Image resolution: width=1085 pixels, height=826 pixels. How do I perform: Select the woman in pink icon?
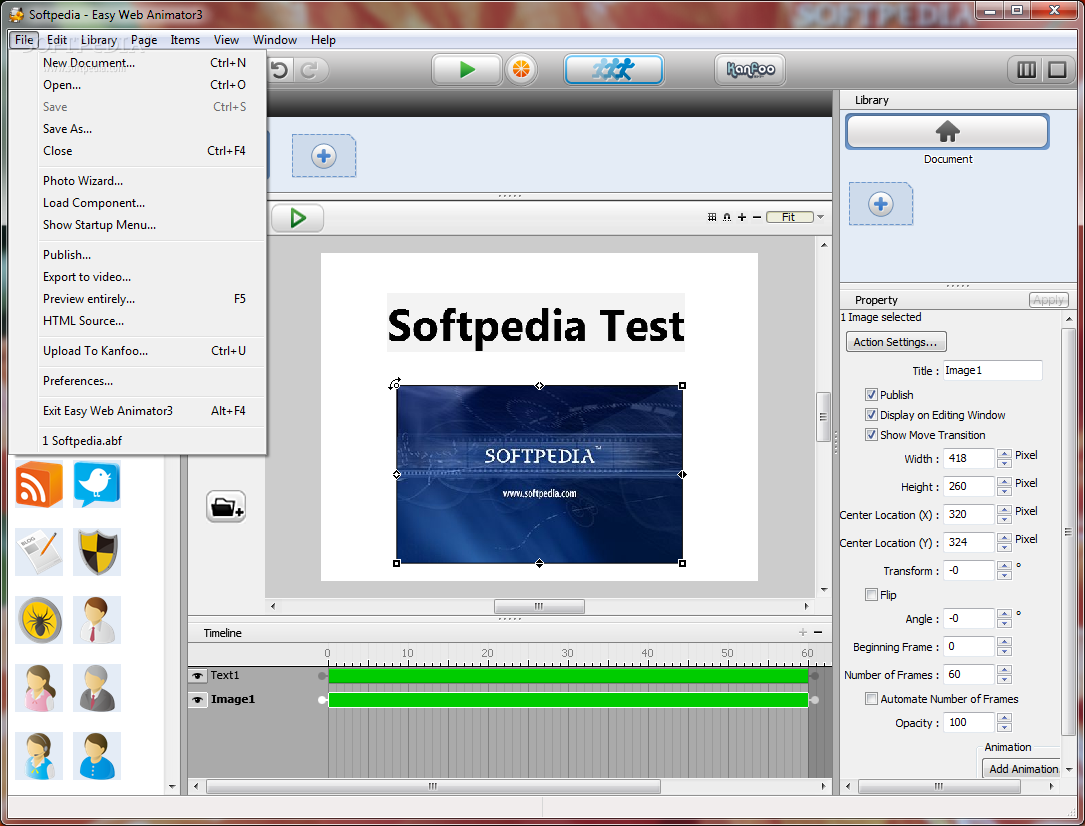(39, 688)
